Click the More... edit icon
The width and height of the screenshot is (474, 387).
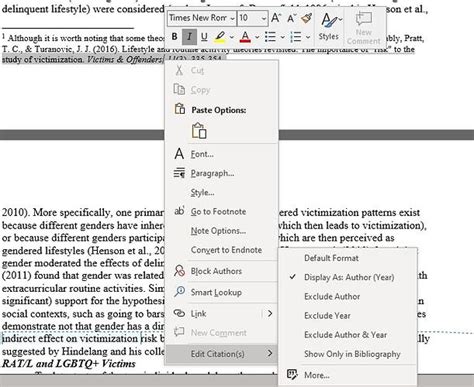coord(292,374)
